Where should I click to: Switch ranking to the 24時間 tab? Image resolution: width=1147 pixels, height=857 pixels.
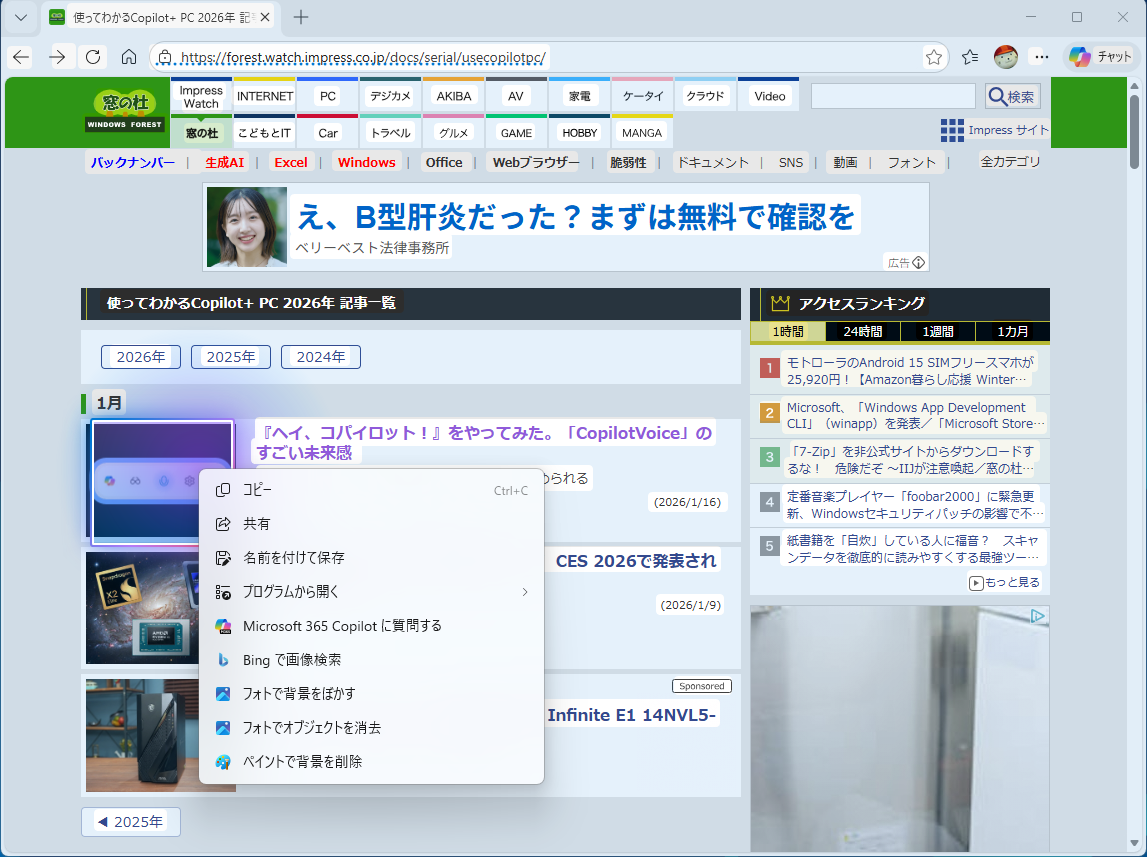pos(862,331)
